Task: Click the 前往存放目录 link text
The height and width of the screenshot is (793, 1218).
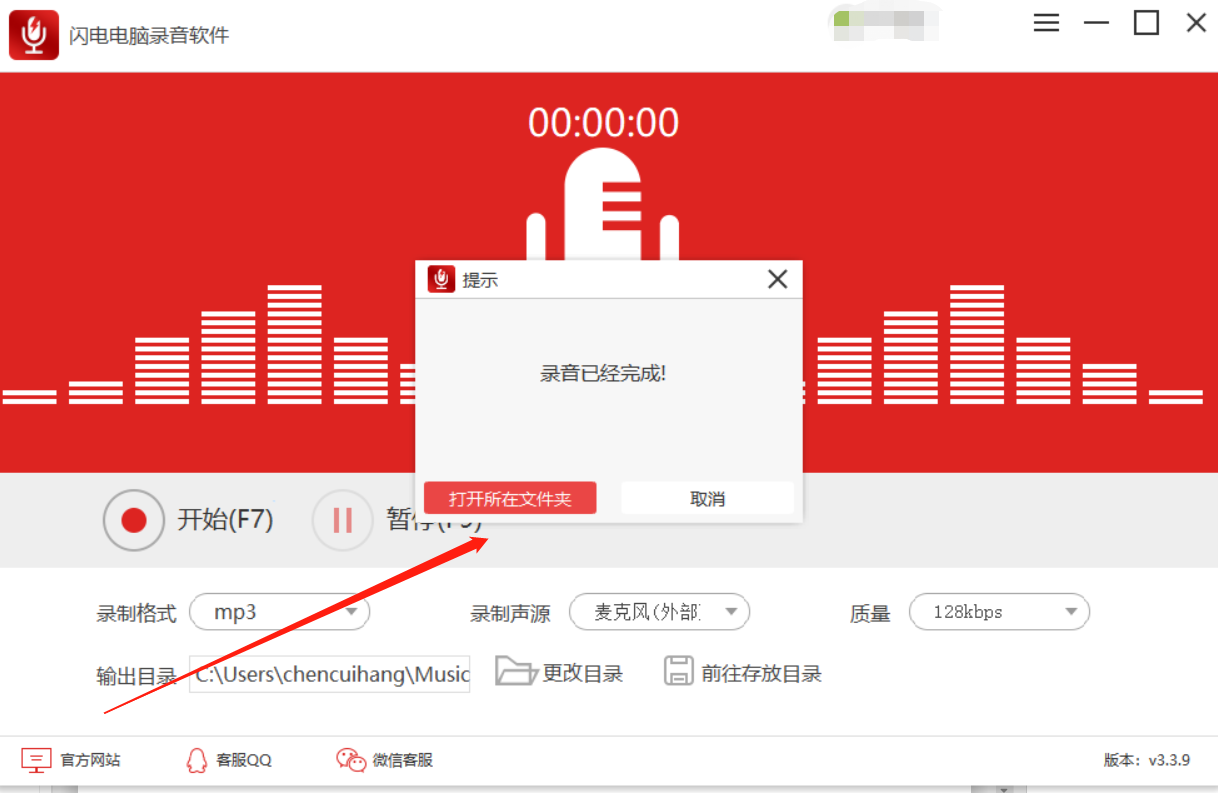Action: (761, 674)
